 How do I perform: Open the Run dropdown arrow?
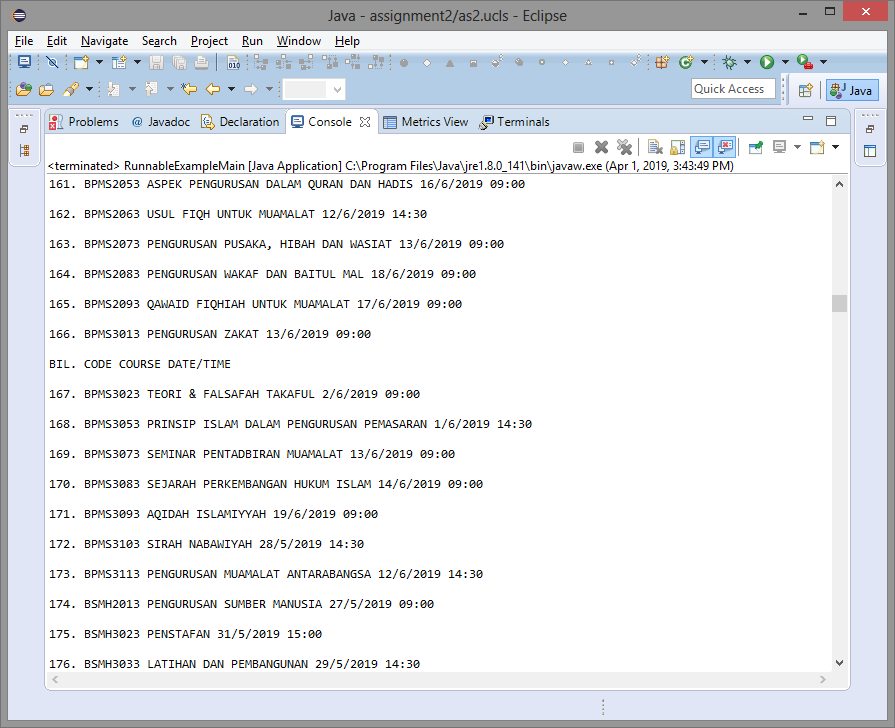pyautogui.click(x=785, y=62)
